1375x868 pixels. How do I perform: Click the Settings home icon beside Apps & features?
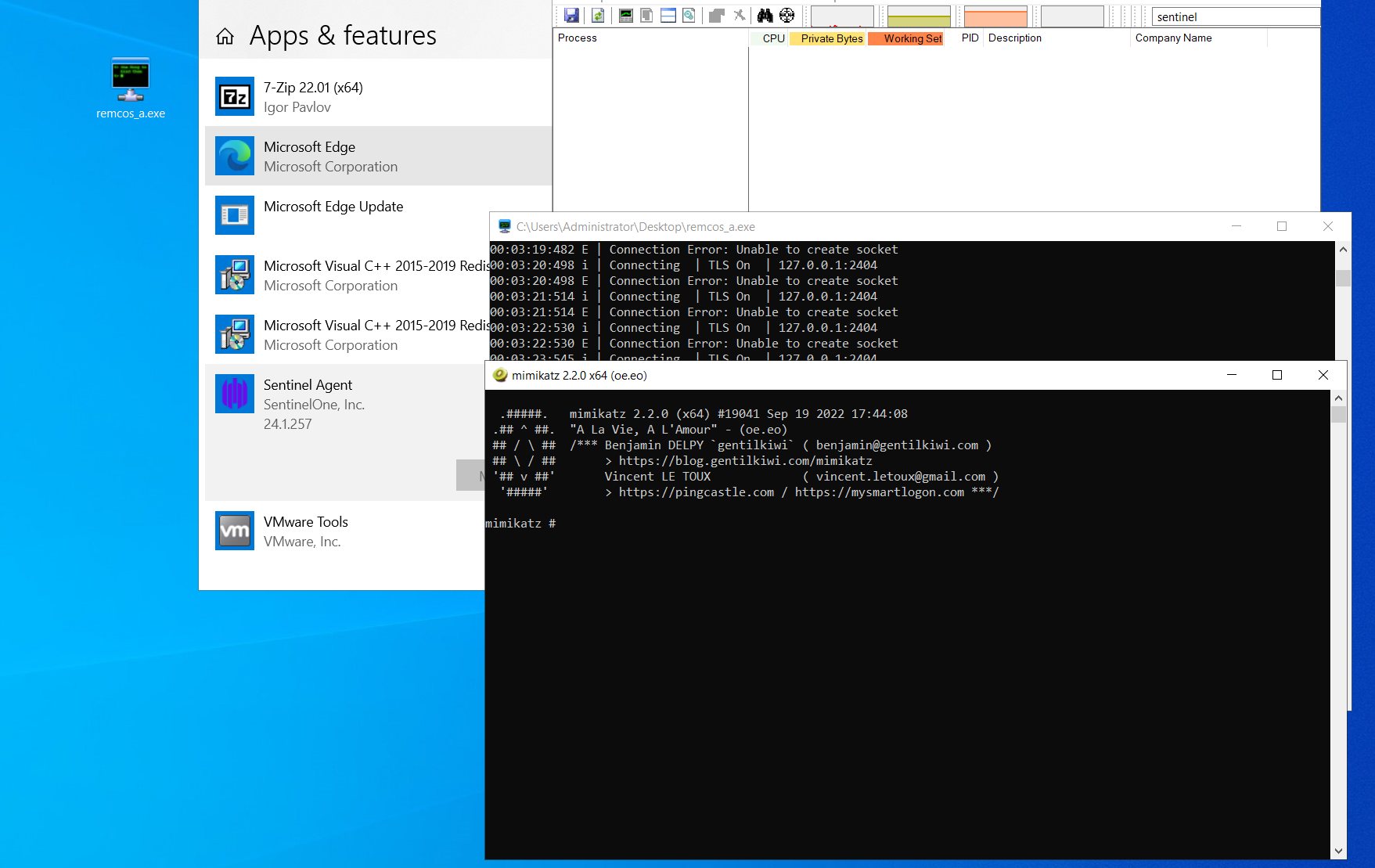(225, 36)
